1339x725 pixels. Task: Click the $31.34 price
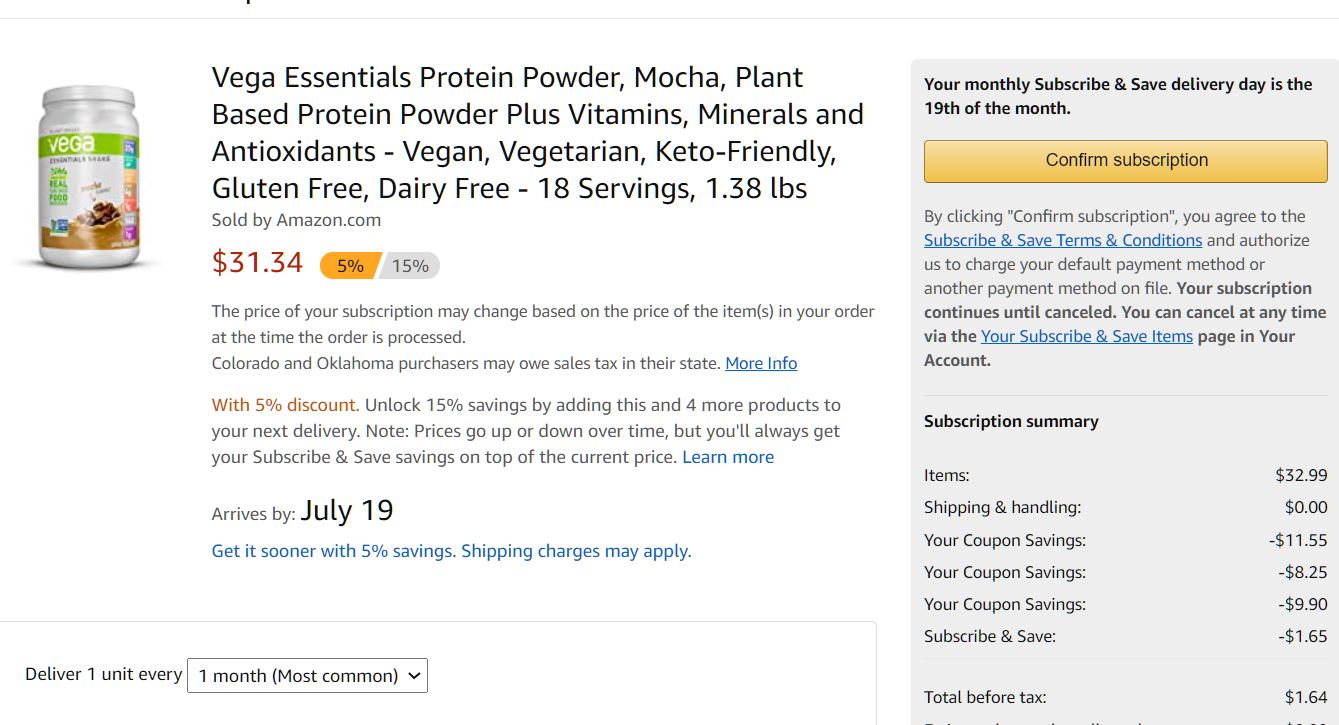coord(257,262)
